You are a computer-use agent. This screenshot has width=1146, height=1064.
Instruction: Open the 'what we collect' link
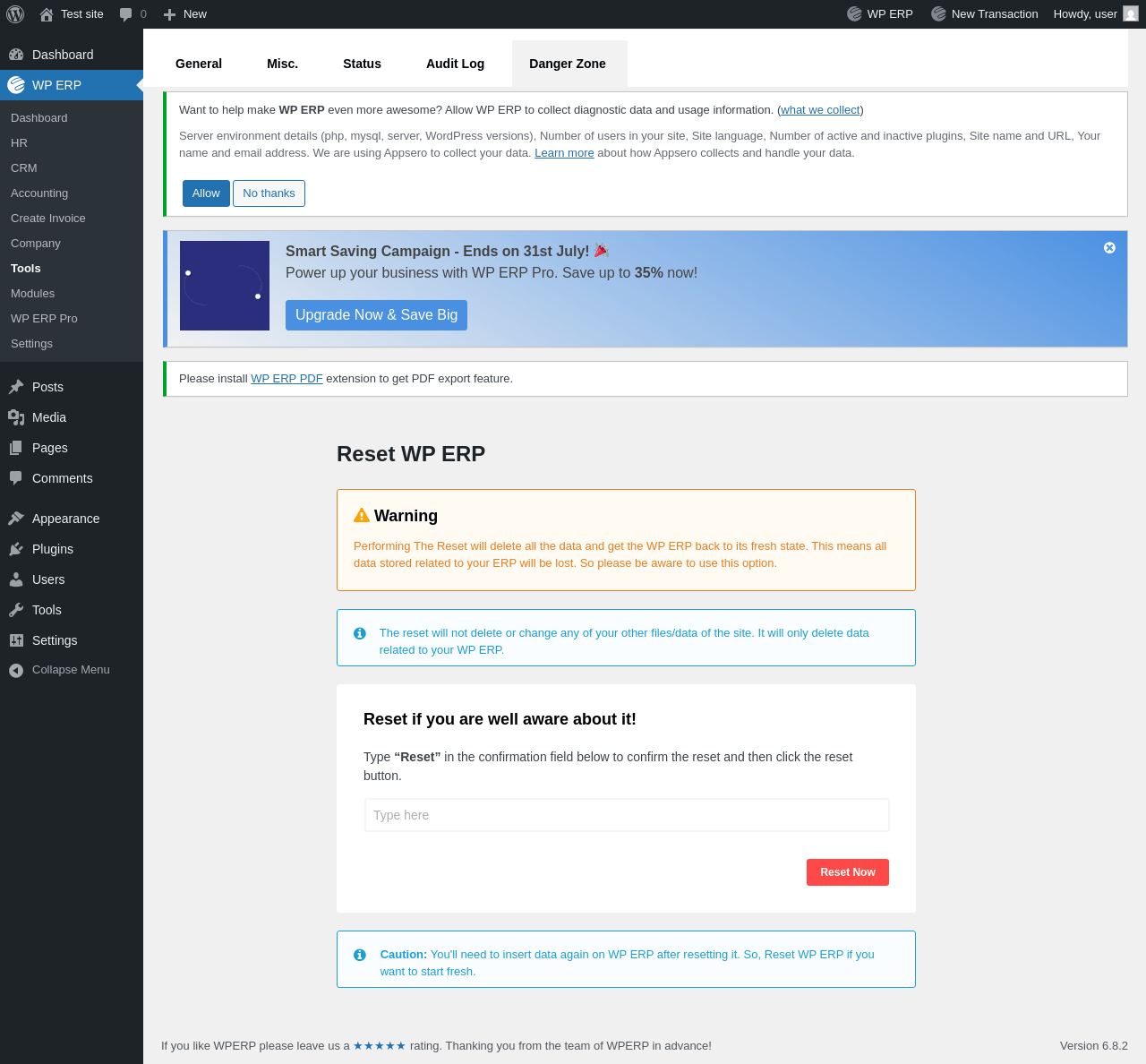[820, 110]
